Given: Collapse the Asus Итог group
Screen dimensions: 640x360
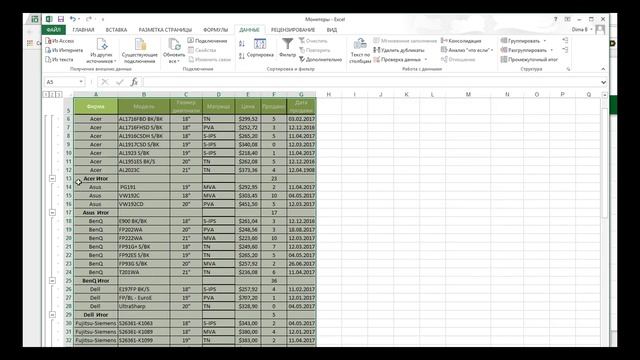Looking at the screenshot, I should [x=52, y=213].
